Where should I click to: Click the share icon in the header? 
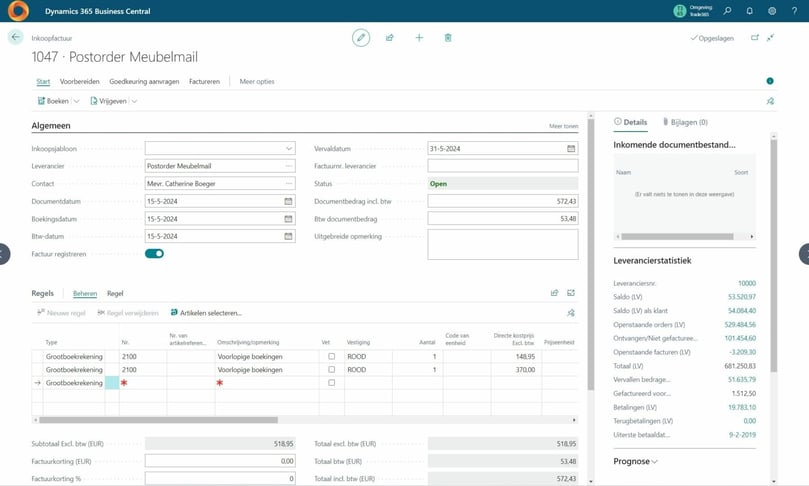(390, 38)
